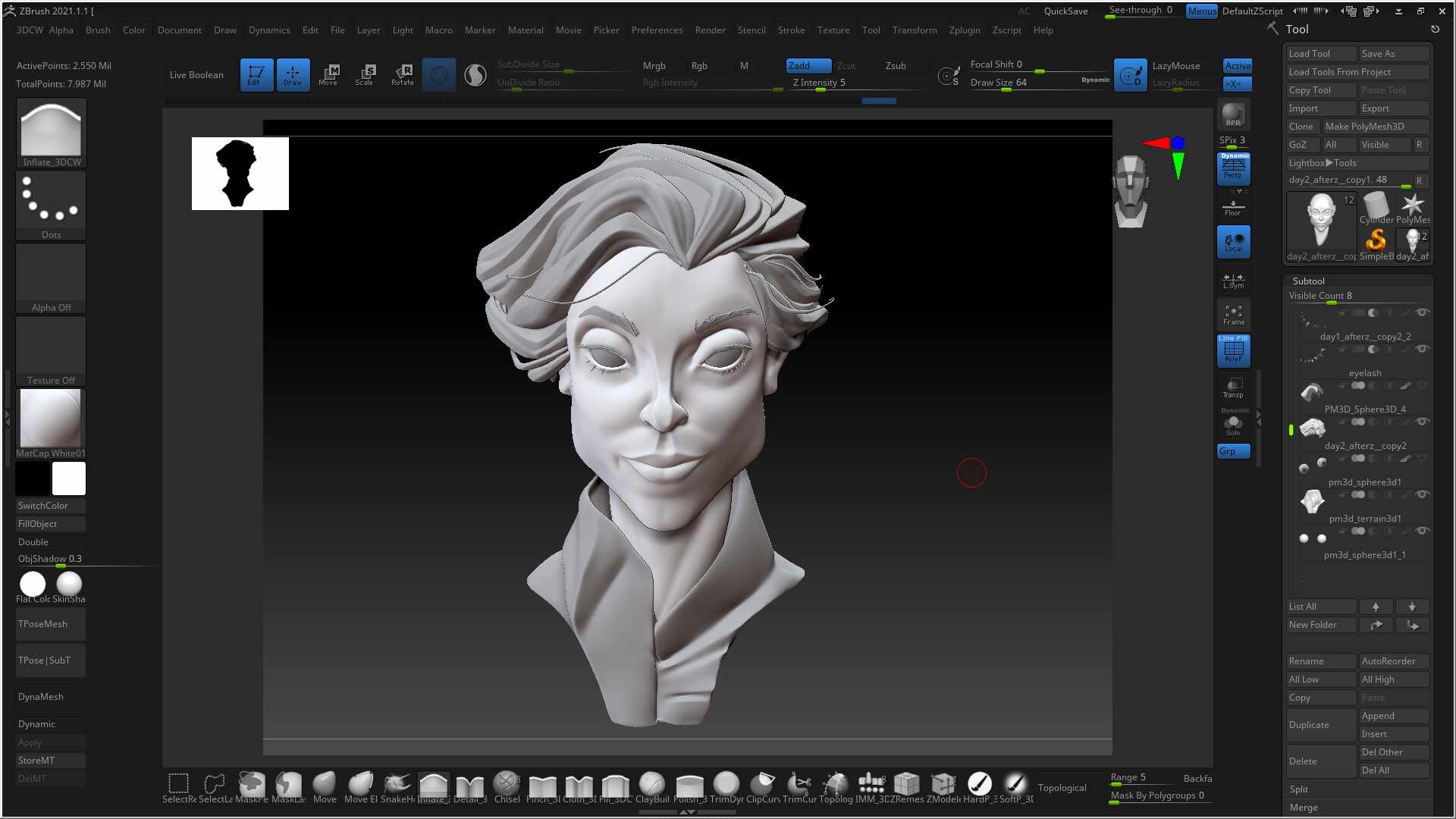Click the Frame view icon
This screenshot has width=1456, height=819.
point(1233,315)
